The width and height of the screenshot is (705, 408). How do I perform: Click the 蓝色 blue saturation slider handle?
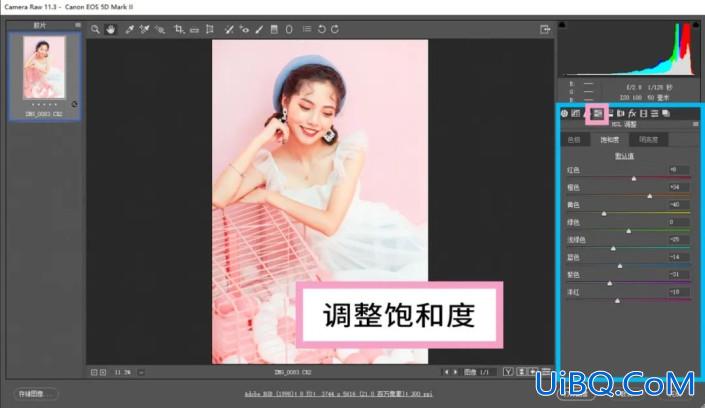coord(620,266)
